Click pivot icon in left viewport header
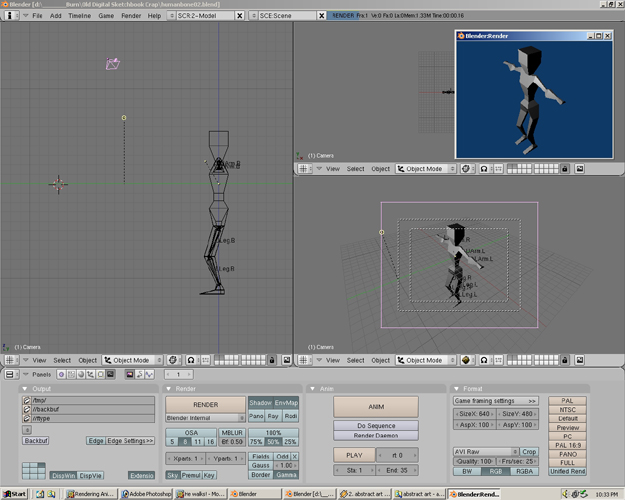625x500 pixels. pyautogui.click(x=191, y=360)
